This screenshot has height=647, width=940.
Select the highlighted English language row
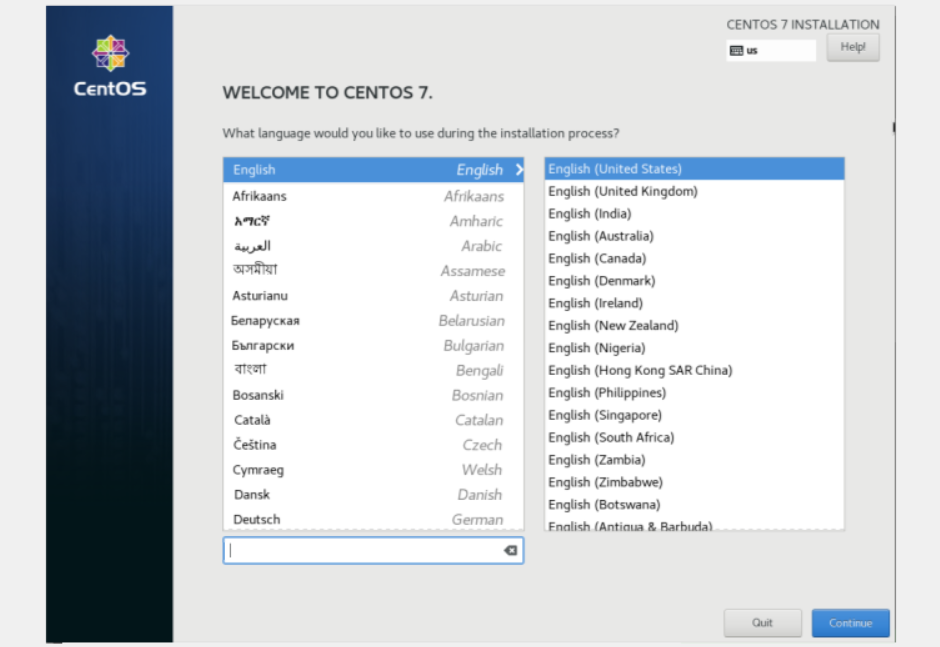pos(373,170)
